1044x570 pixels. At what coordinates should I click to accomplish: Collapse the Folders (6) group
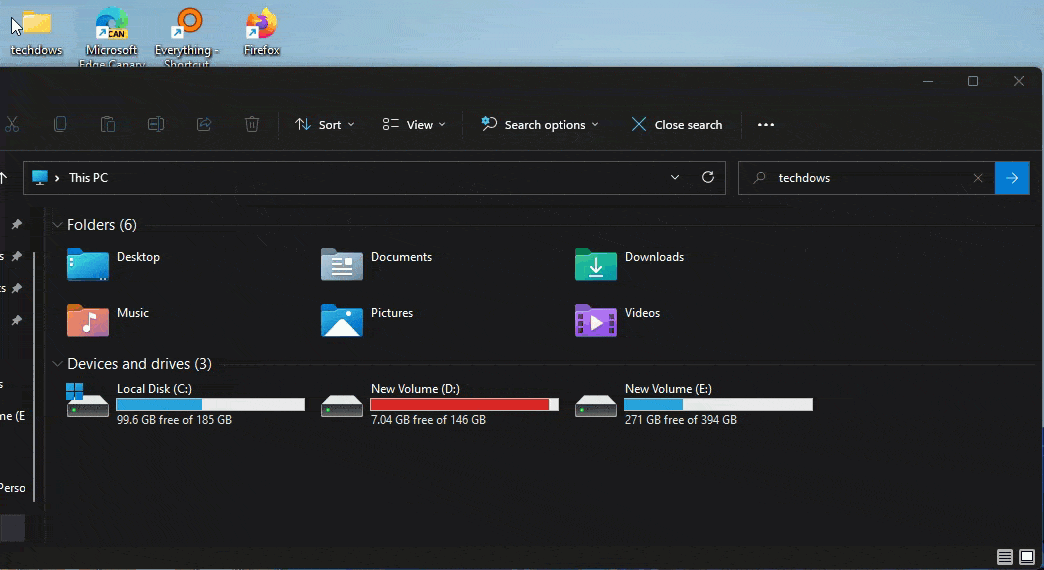[57, 225]
